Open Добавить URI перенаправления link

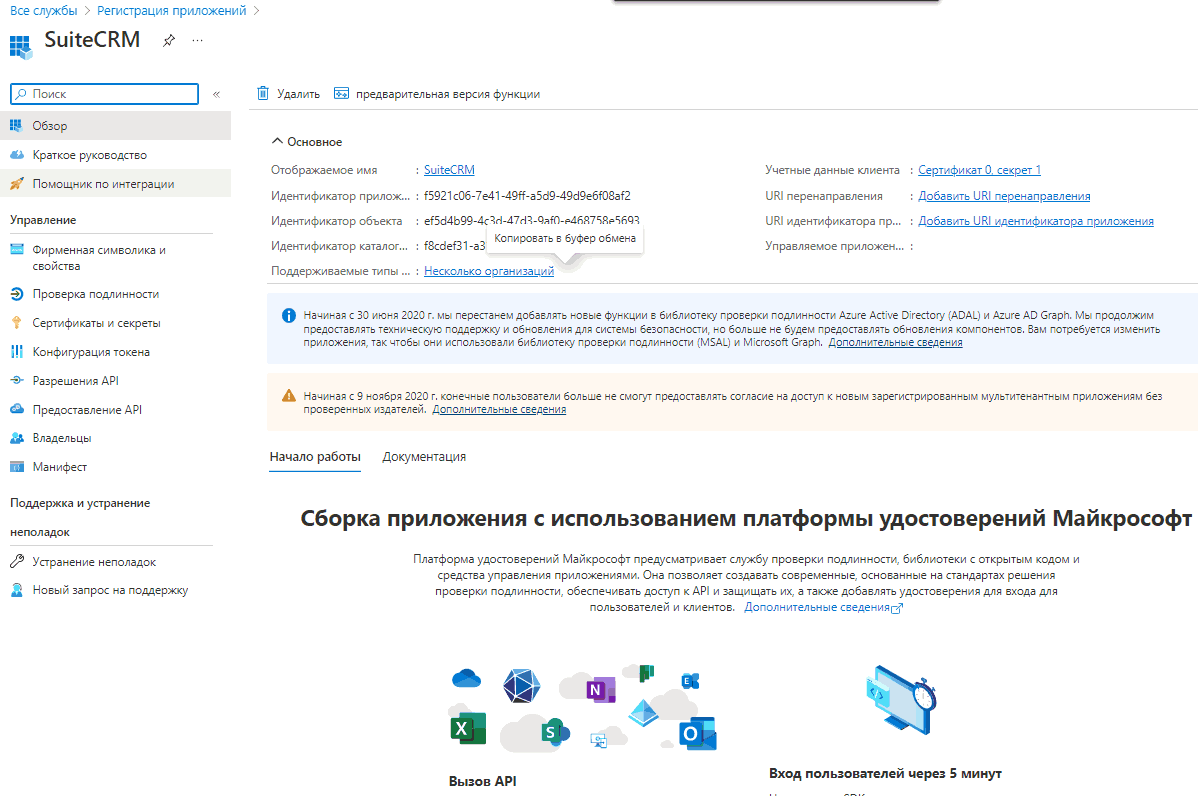click(x=1003, y=196)
